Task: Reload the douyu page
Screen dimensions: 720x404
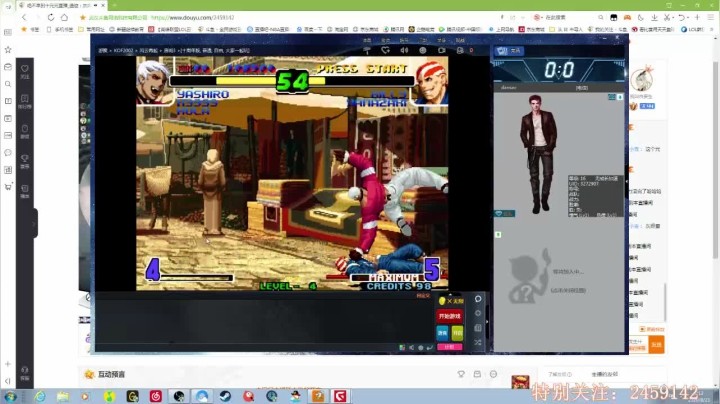Action: pos(51,17)
